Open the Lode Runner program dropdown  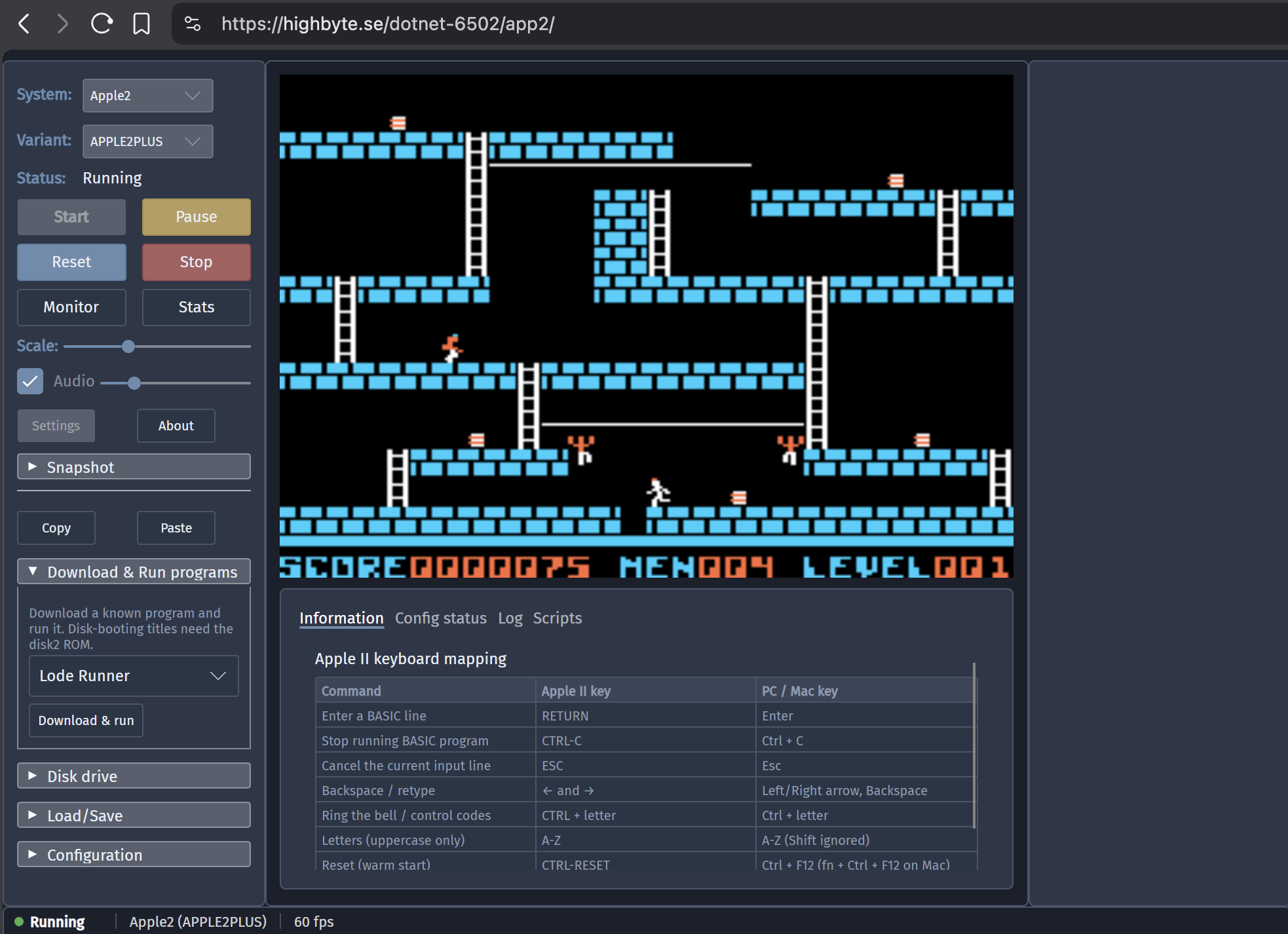(134, 676)
